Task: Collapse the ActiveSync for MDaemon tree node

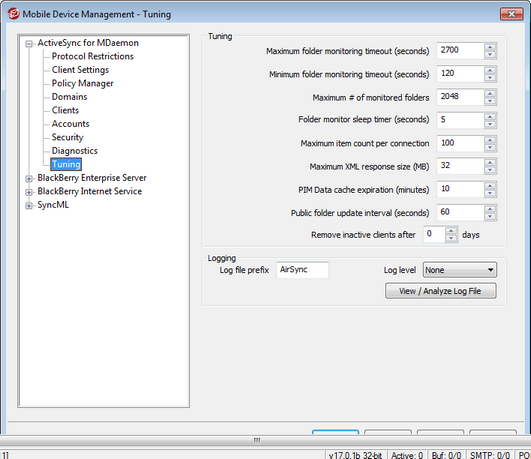Action: [29, 43]
